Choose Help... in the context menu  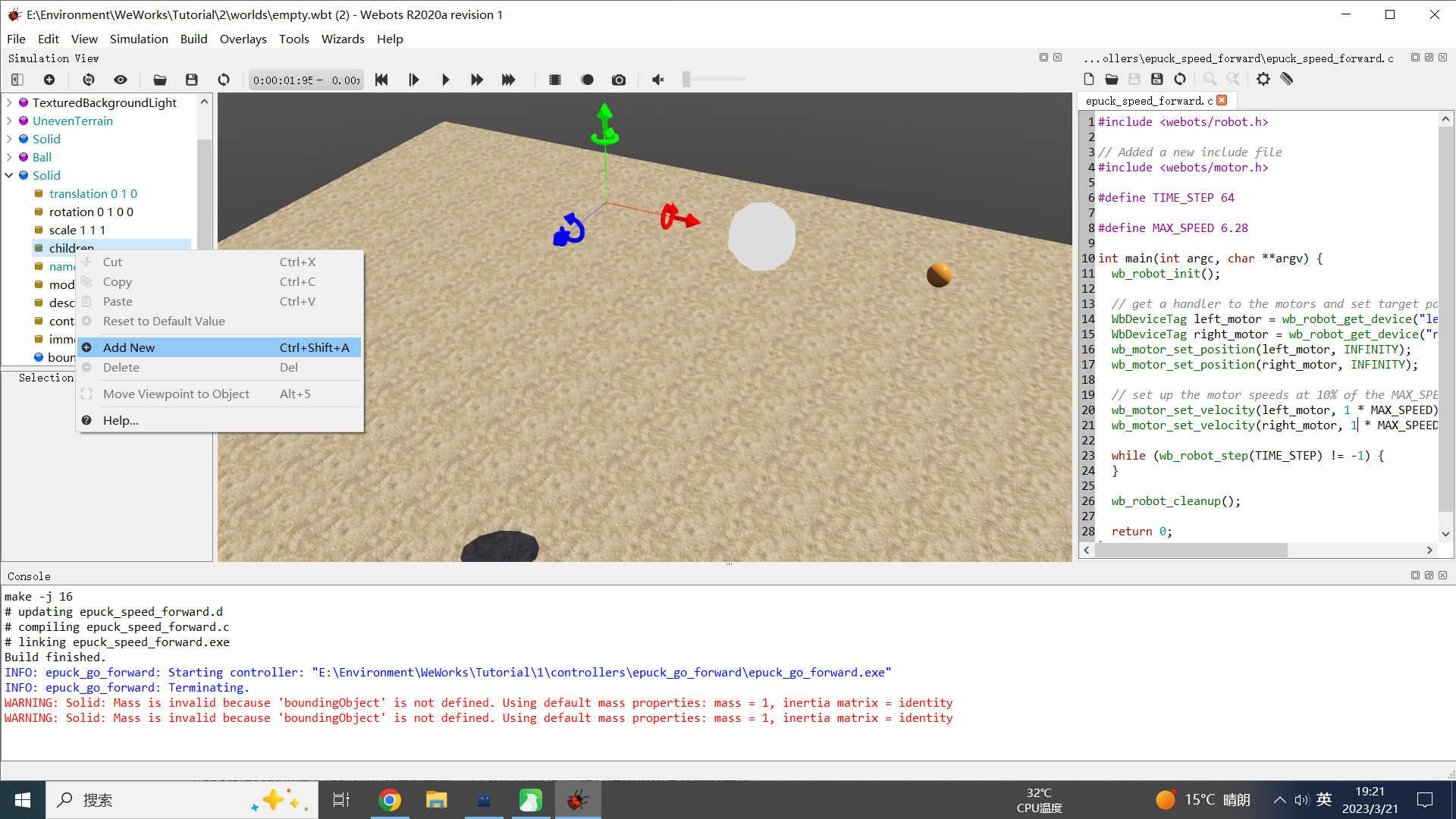pyautogui.click(x=219, y=420)
